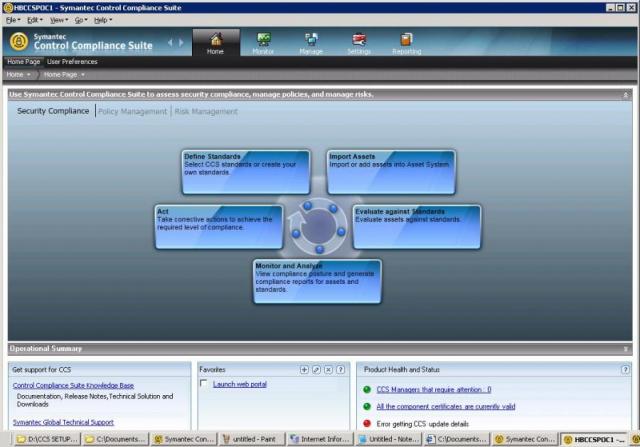Click the Symantec padlock logo
This screenshot has height=447, width=640.
19,42
